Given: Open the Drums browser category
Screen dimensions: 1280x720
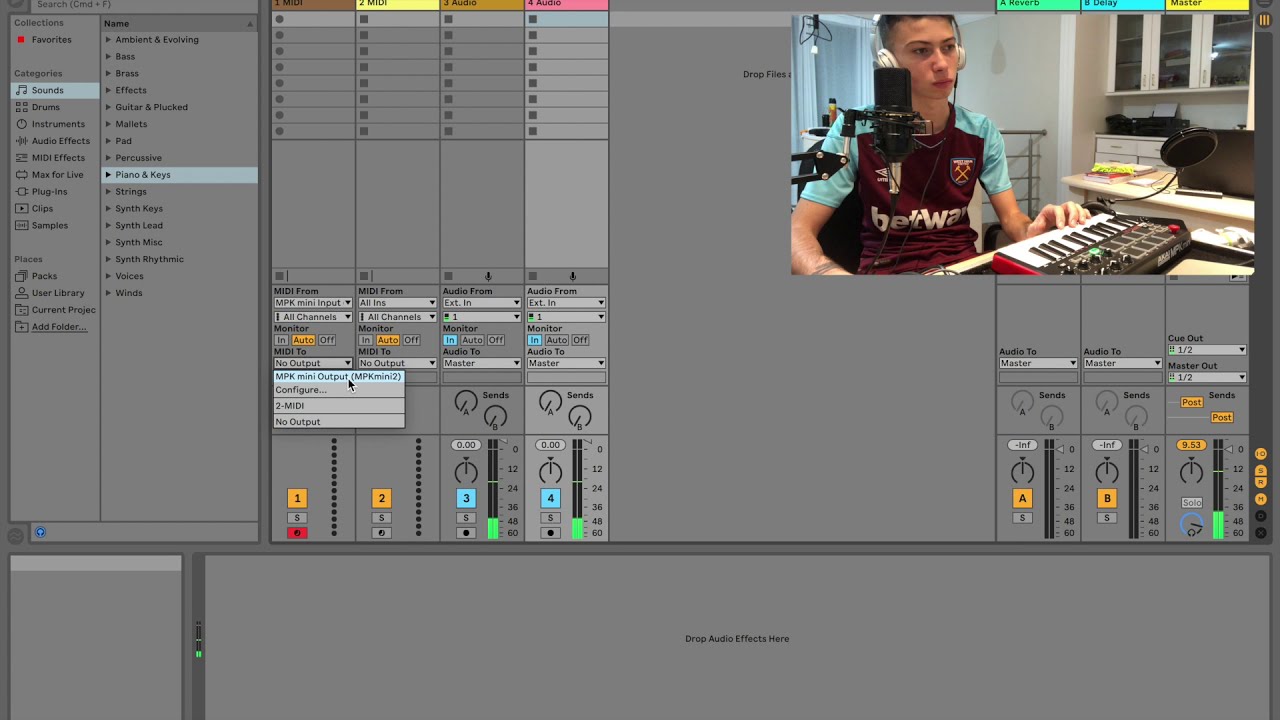Looking at the screenshot, I should tap(55, 107).
